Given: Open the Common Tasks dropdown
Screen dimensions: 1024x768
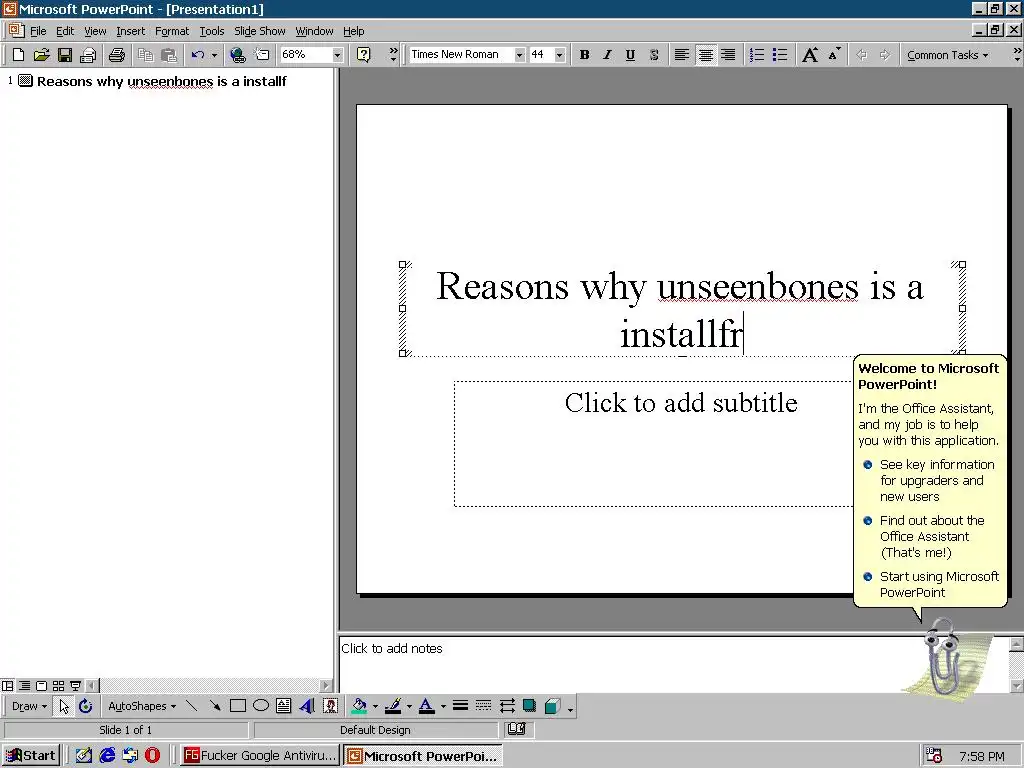Looking at the screenshot, I should tap(947, 55).
